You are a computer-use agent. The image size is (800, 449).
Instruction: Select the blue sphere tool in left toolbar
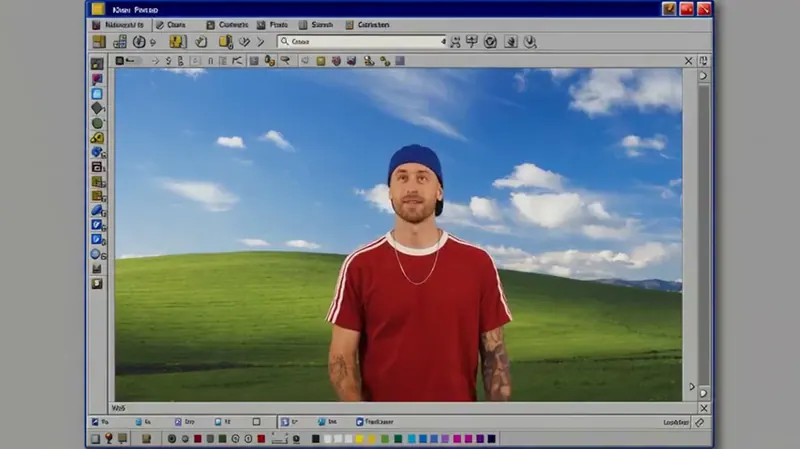click(x=96, y=254)
